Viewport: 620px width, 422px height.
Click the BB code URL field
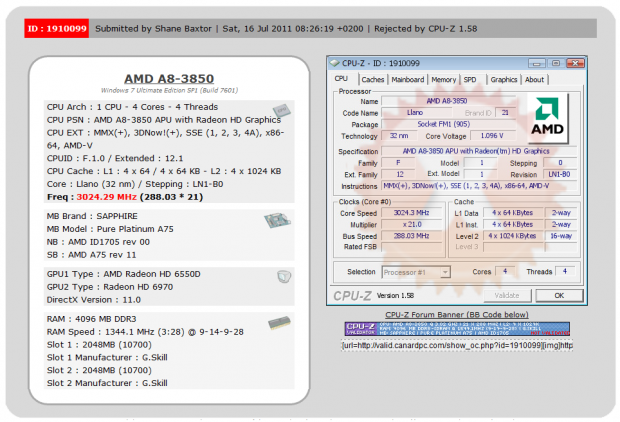click(457, 345)
